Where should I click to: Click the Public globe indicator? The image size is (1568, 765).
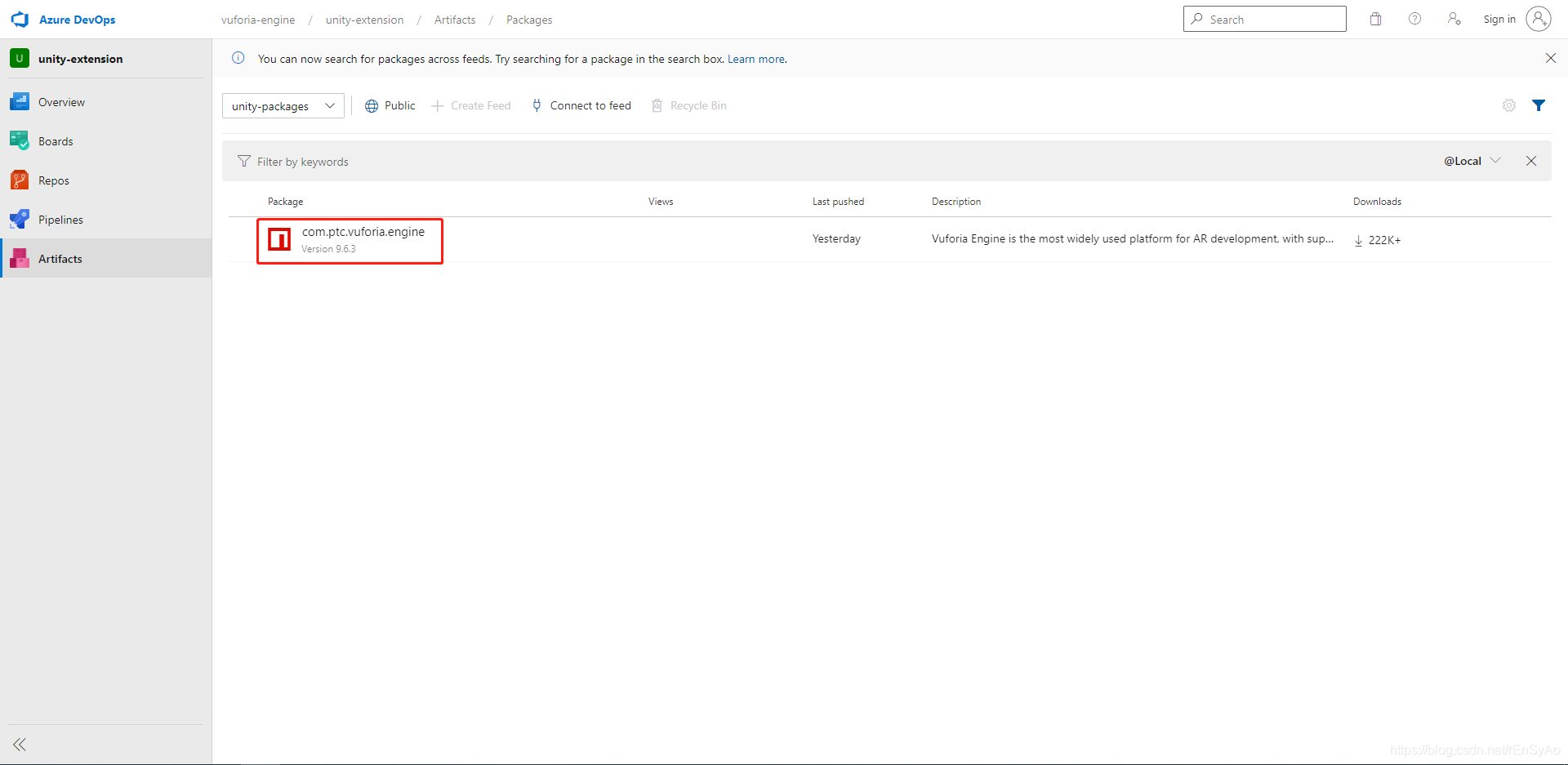(390, 105)
